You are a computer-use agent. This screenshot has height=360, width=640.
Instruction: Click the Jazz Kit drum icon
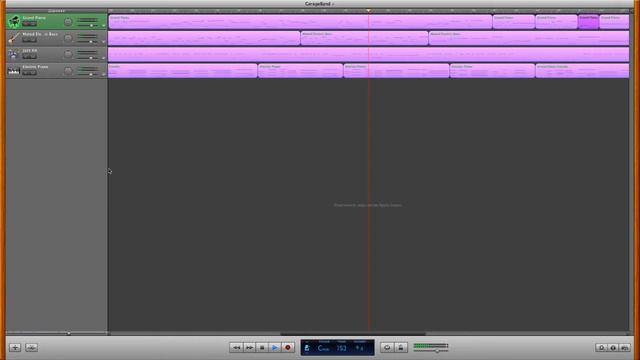click(x=14, y=54)
